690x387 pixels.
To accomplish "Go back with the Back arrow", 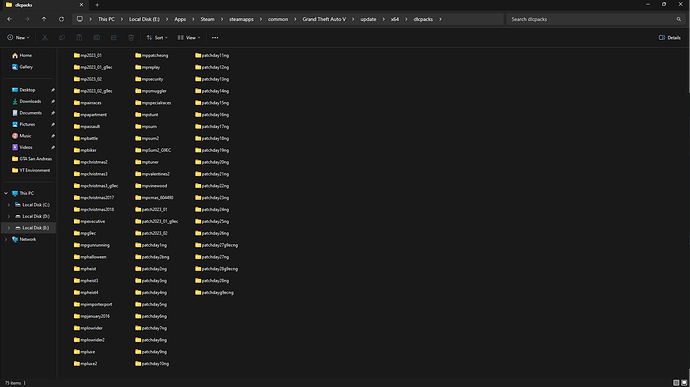I will 10,19.
